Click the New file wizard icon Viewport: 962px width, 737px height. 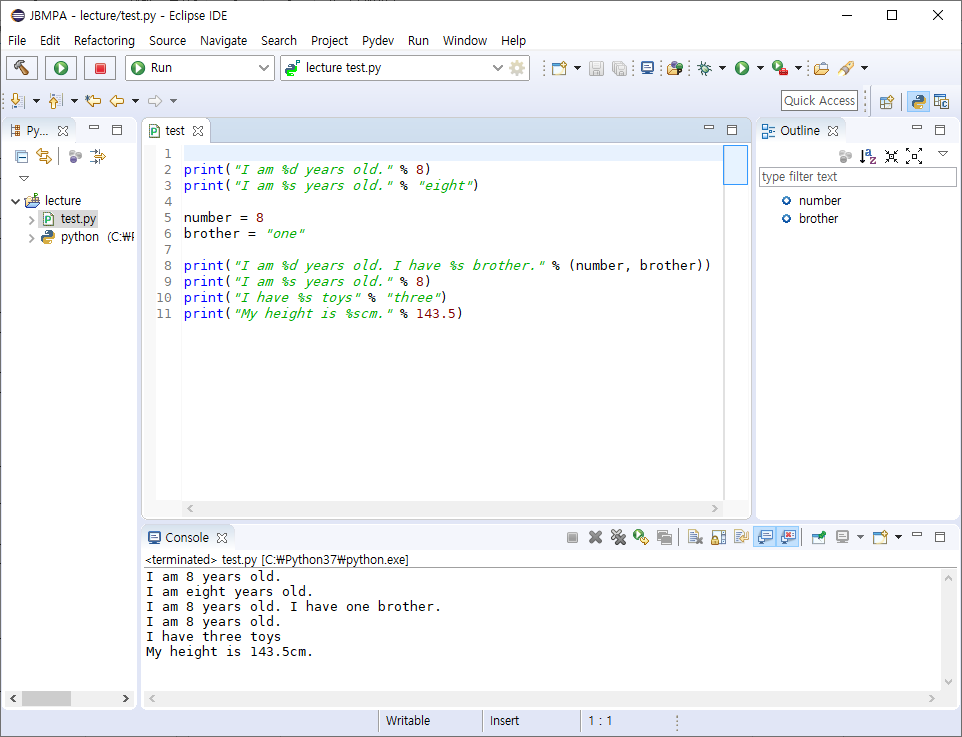pyautogui.click(x=558, y=68)
